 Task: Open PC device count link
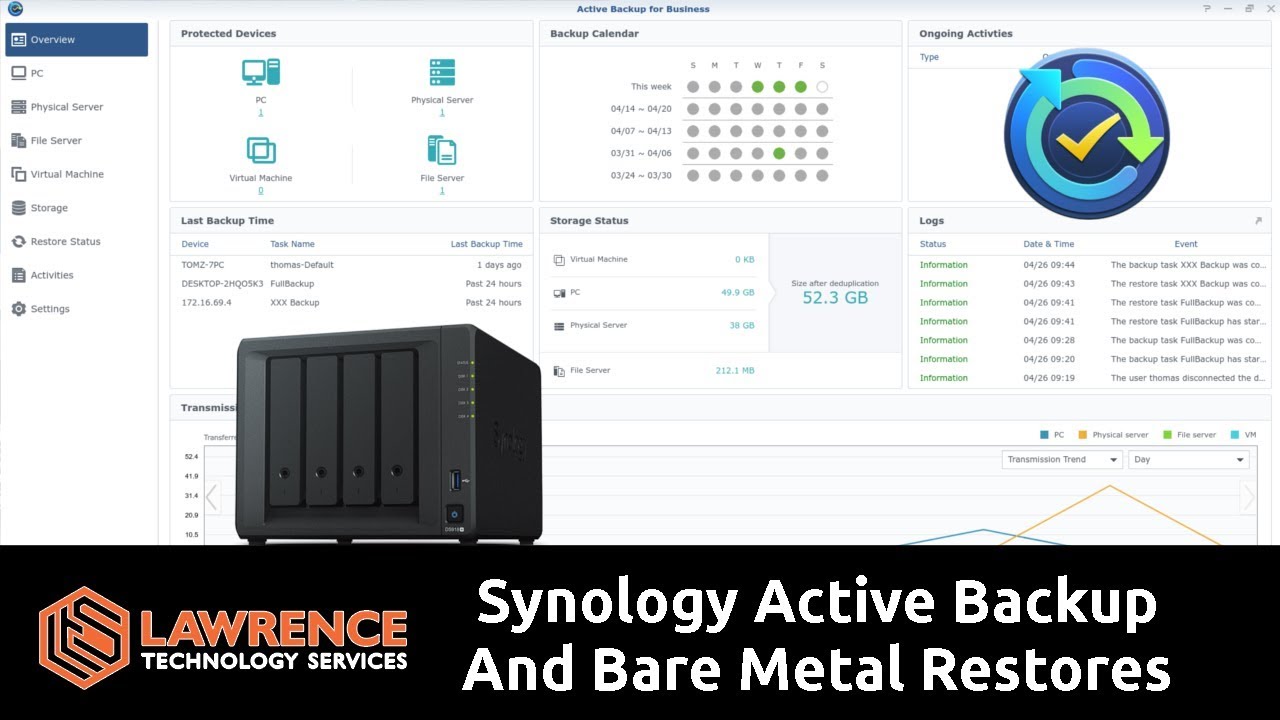click(x=261, y=113)
